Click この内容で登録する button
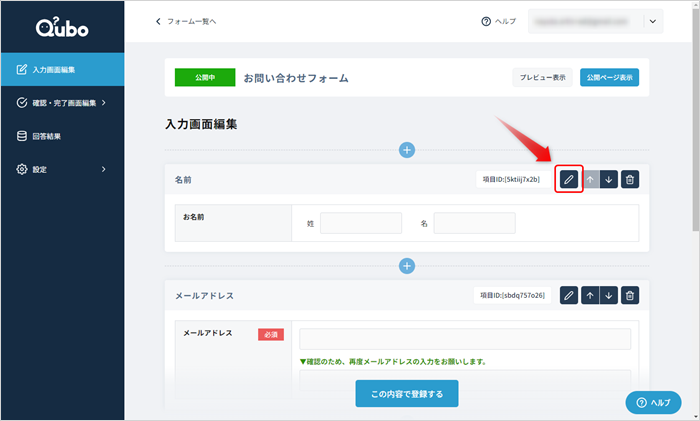 (x=407, y=394)
